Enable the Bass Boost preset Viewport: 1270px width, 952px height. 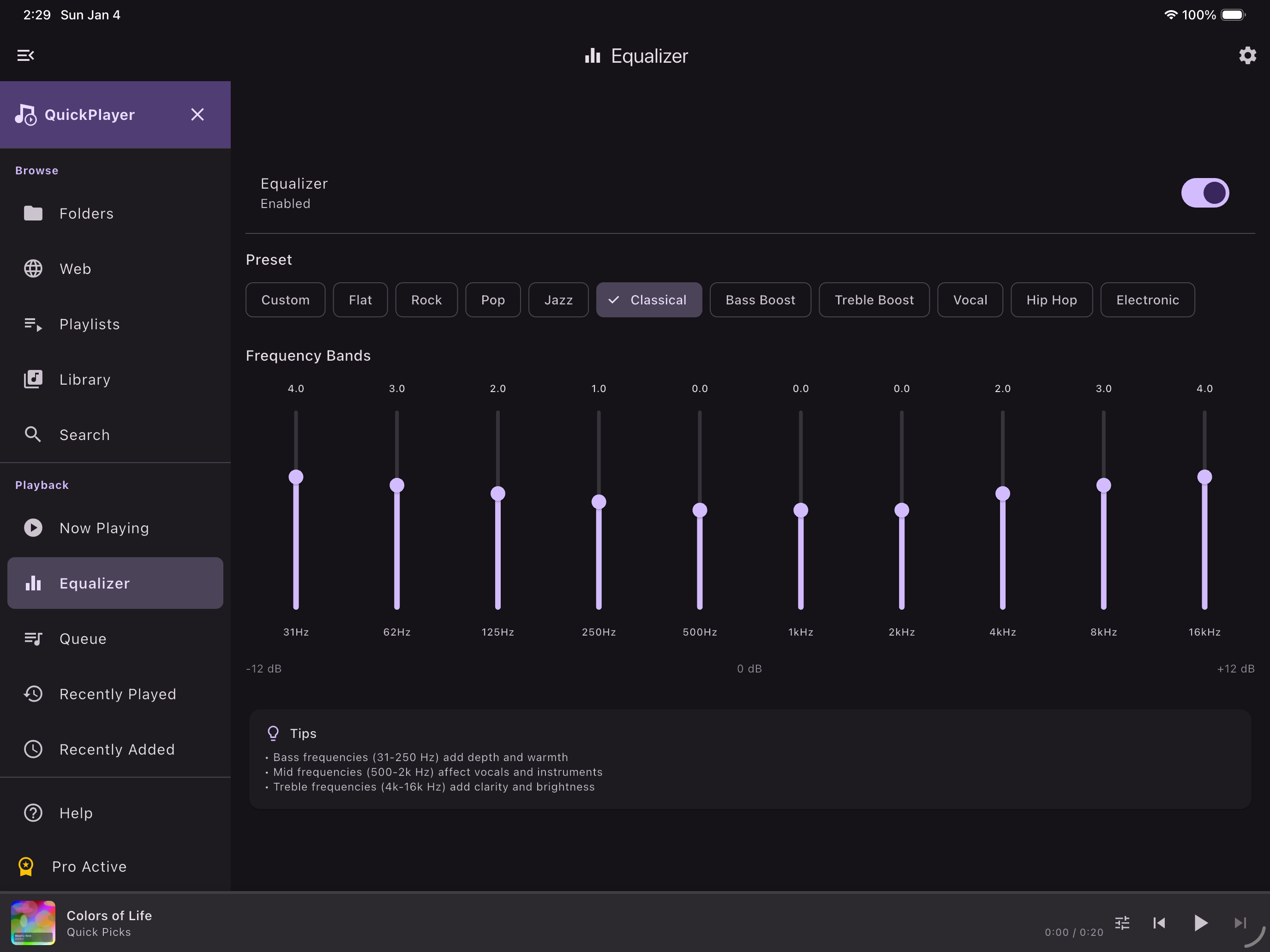point(760,299)
